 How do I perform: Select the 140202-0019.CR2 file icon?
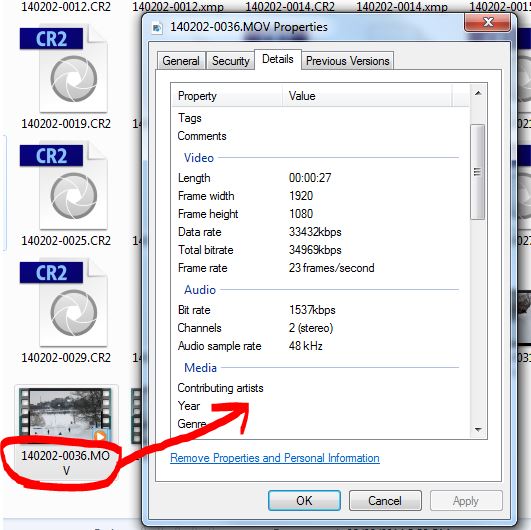pyautogui.click(x=64, y=68)
